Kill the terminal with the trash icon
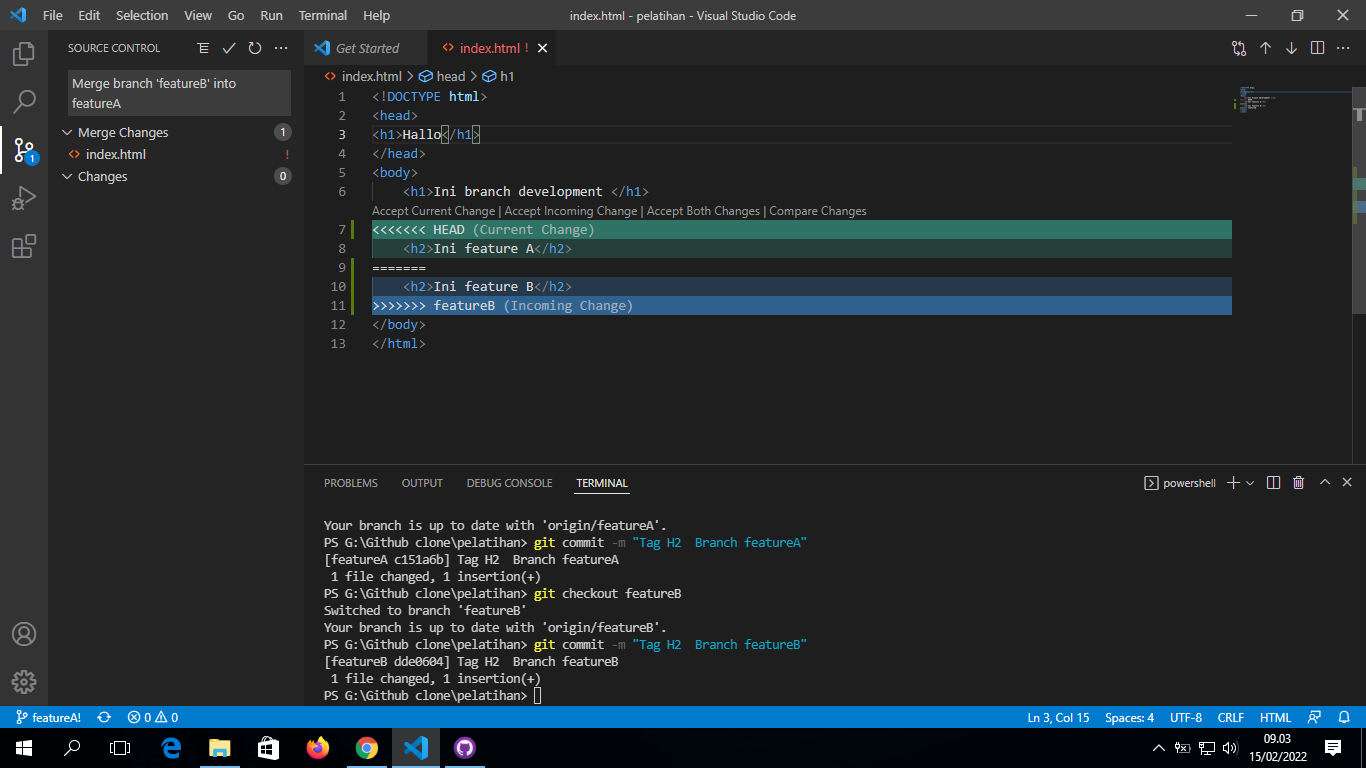Screen dimensions: 1366x768 tap(1298, 482)
